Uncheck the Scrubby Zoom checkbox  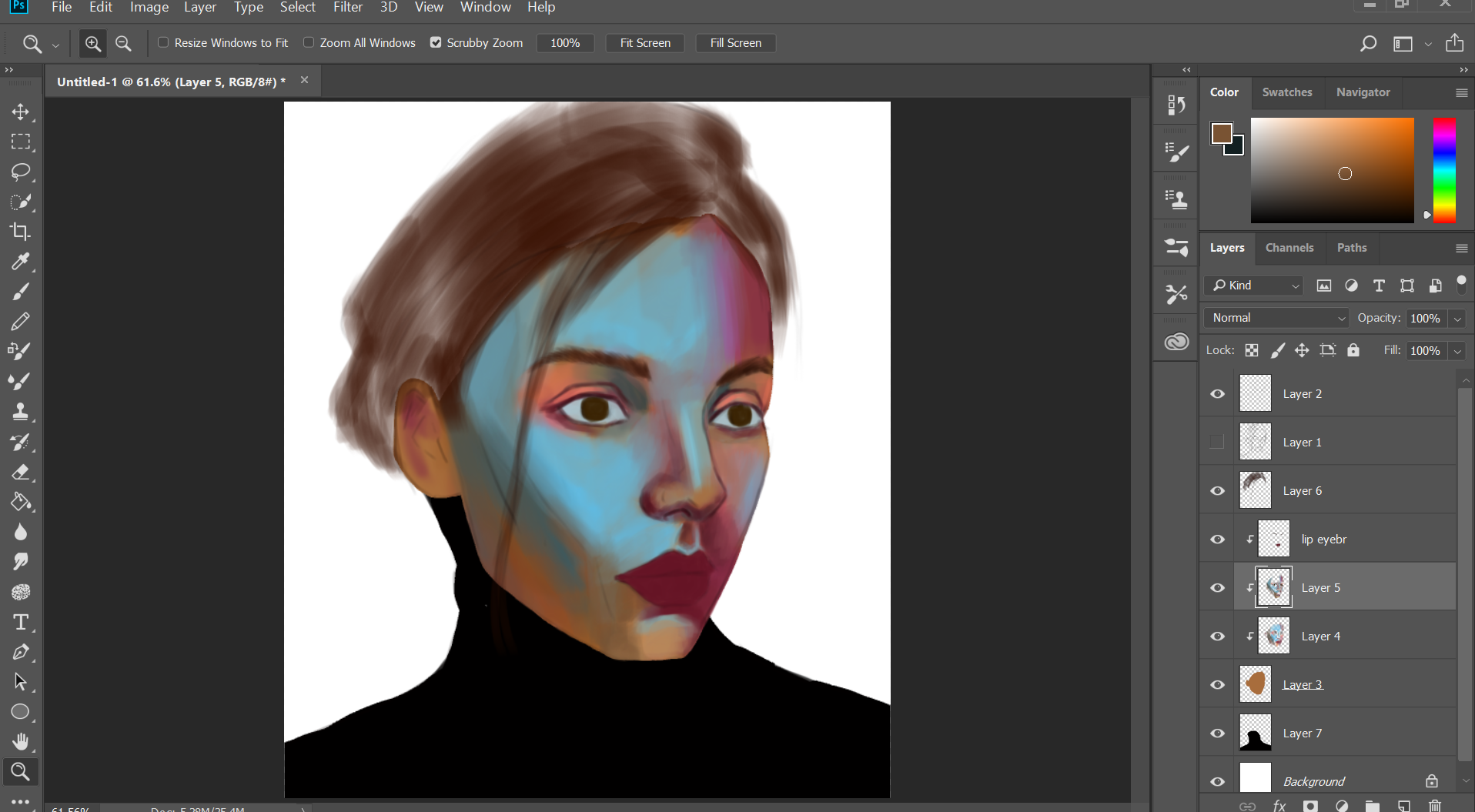[436, 42]
